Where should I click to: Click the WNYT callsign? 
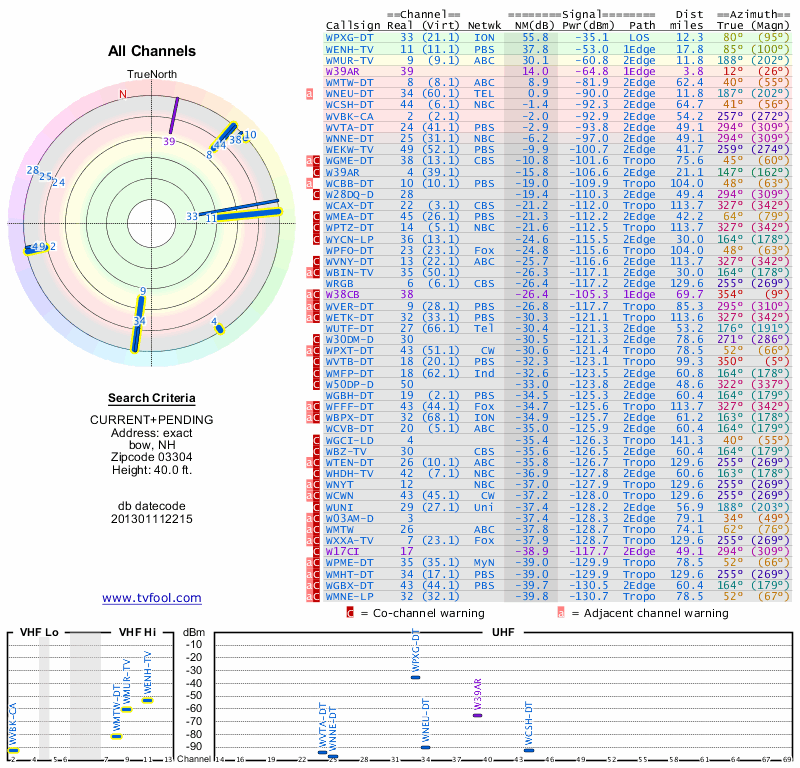pos(339,485)
